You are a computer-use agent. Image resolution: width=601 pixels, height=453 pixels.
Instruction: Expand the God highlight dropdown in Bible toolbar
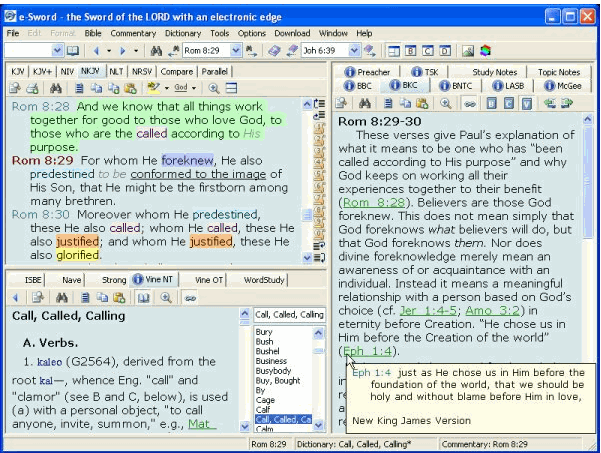(193, 88)
